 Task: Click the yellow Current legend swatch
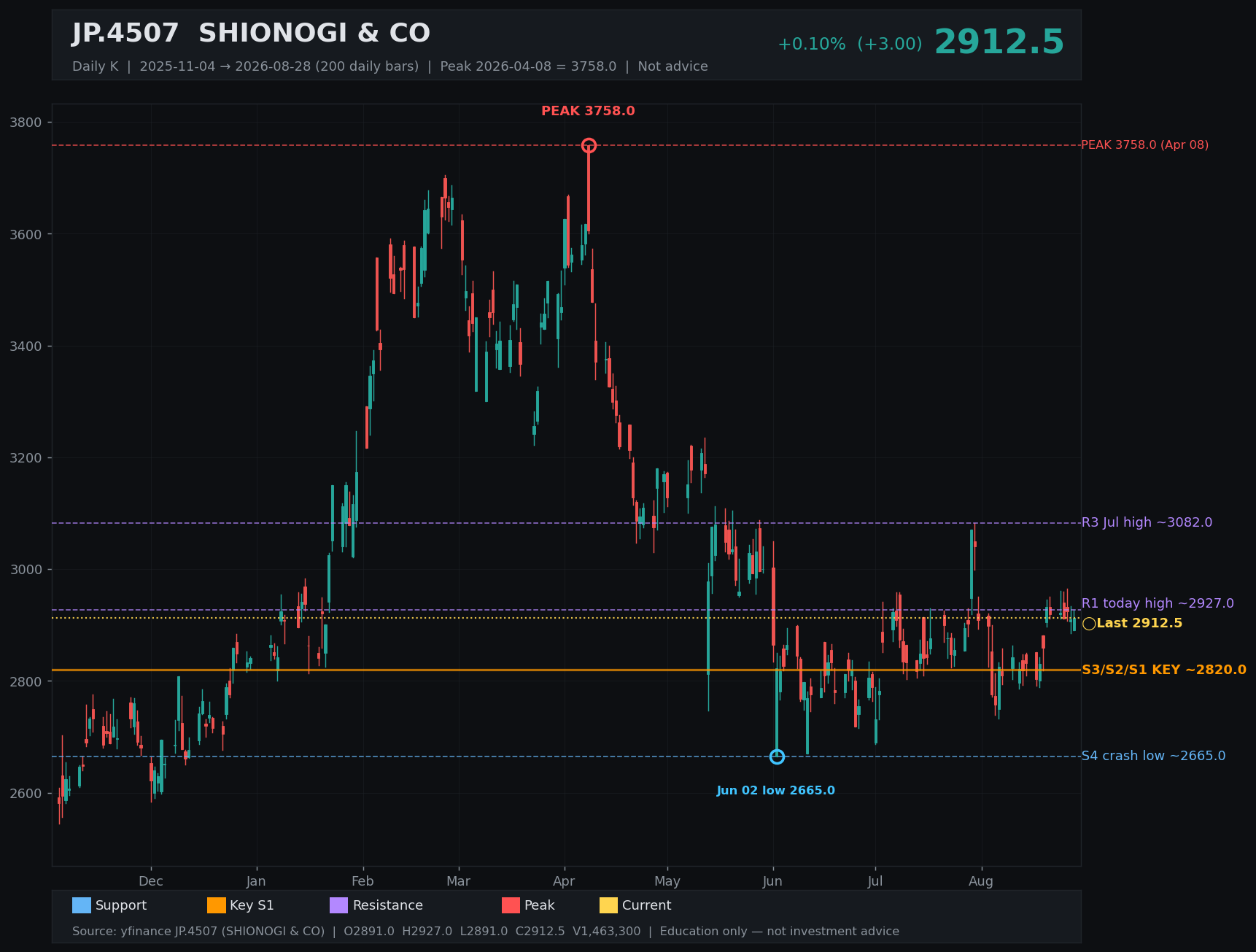[609, 905]
